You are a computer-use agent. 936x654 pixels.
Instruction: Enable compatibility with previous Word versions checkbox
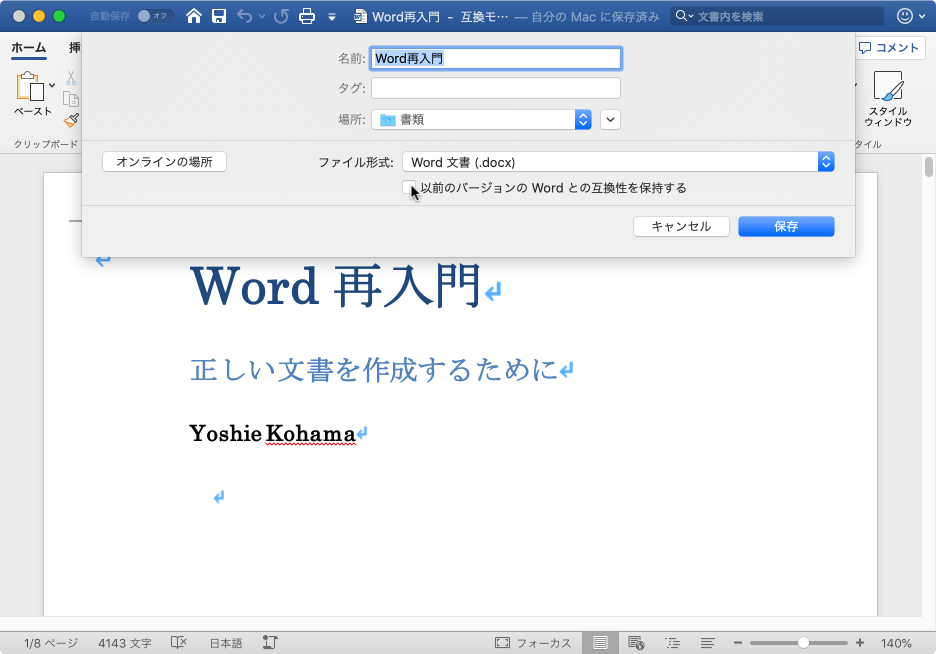click(409, 188)
